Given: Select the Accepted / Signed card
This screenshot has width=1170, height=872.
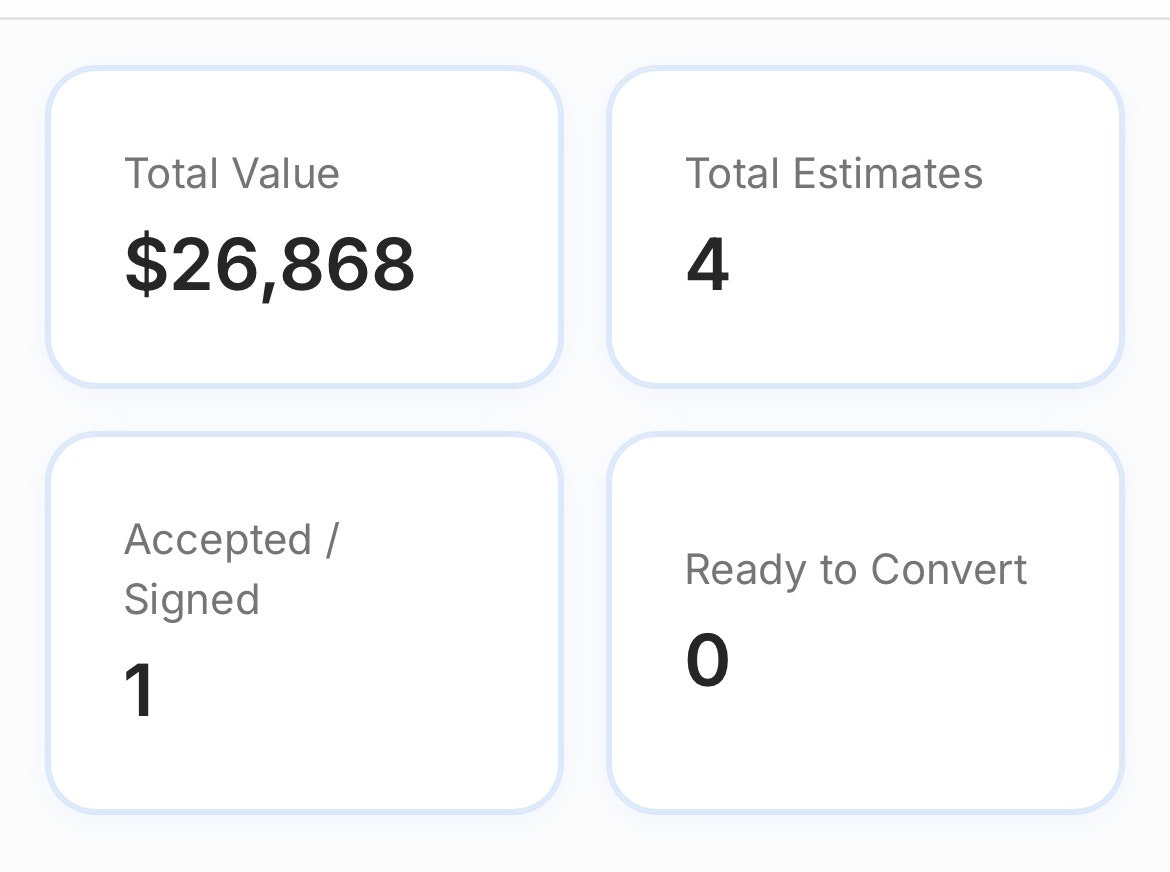Looking at the screenshot, I should click(x=304, y=622).
